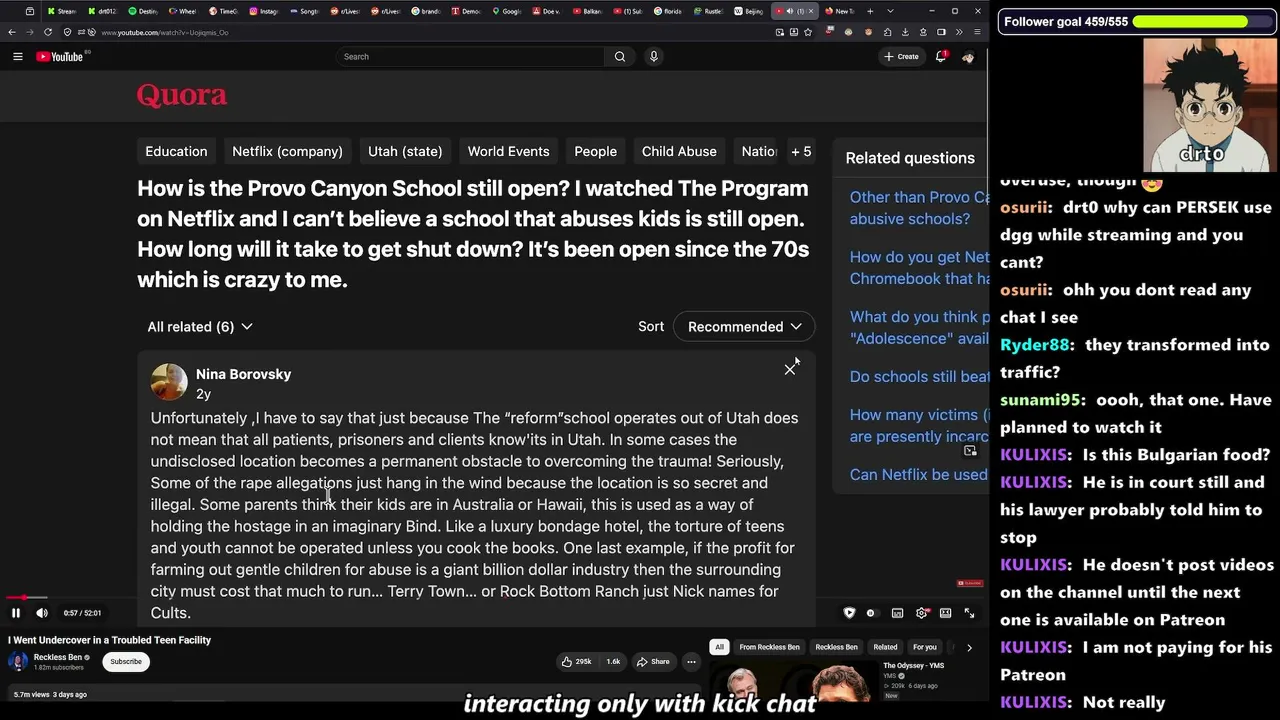Open the Can Netflix be used related question
Viewport: 1280px width, 720px height.
(920, 475)
